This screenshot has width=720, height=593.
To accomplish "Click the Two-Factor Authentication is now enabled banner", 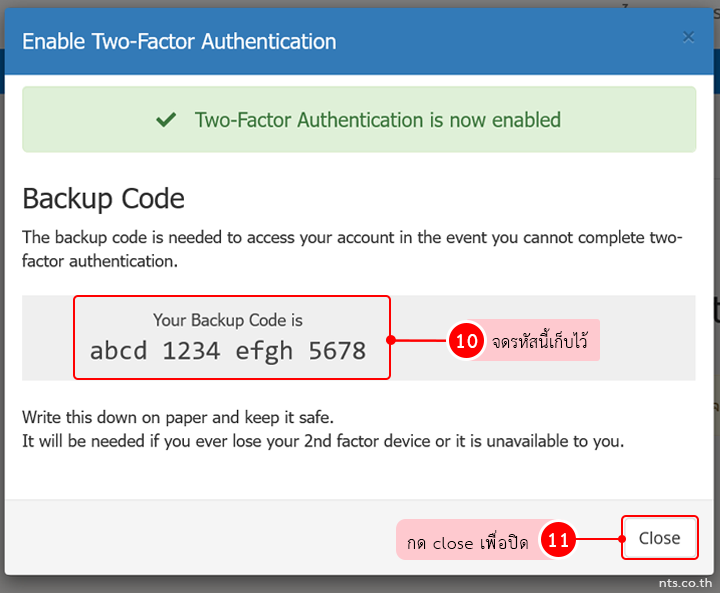I will [x=359, y=119].
